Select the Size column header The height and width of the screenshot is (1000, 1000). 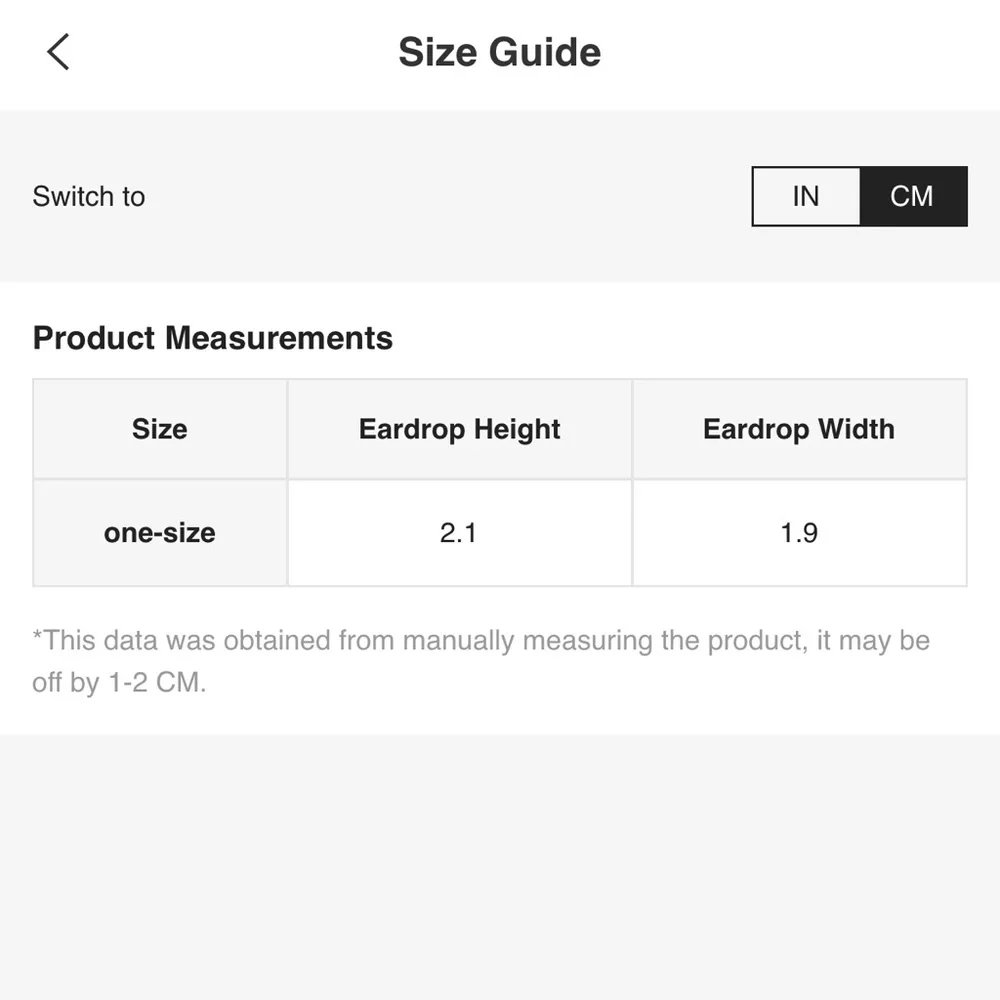pos(160,429)
